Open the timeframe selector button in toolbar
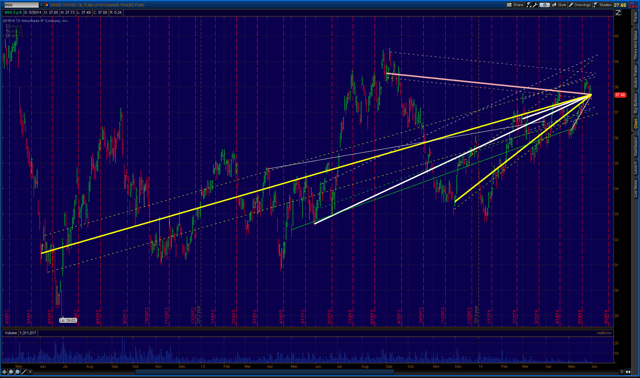Screen dimensions: 640x378 (545, 5)
